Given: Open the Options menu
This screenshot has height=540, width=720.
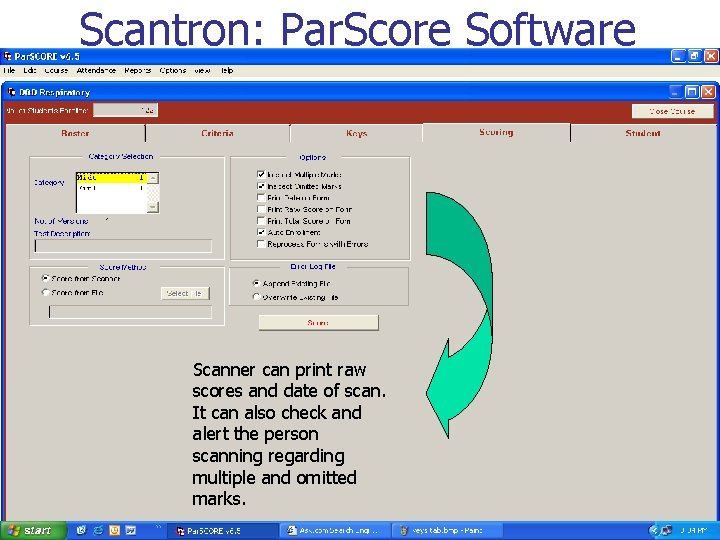Looking at the screenshot, I should tap(173, 71).
